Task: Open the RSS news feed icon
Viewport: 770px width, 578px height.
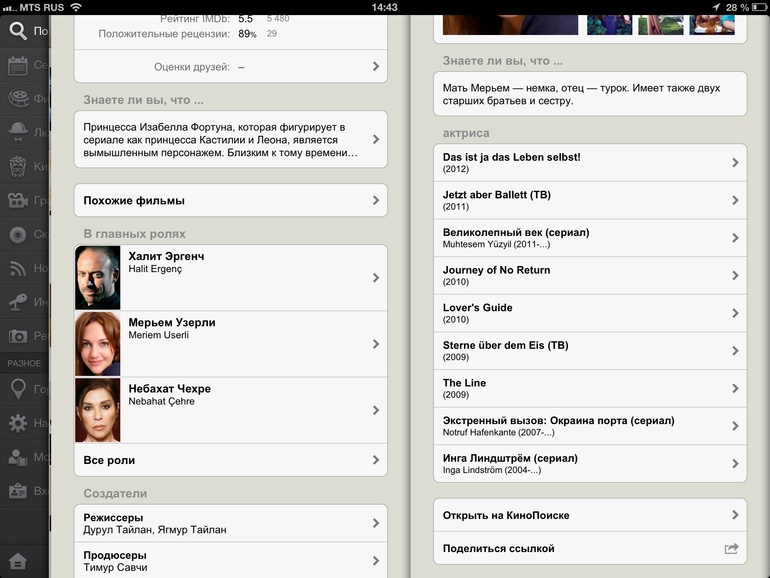Action: pyautogui.click(x=17, y=268)
